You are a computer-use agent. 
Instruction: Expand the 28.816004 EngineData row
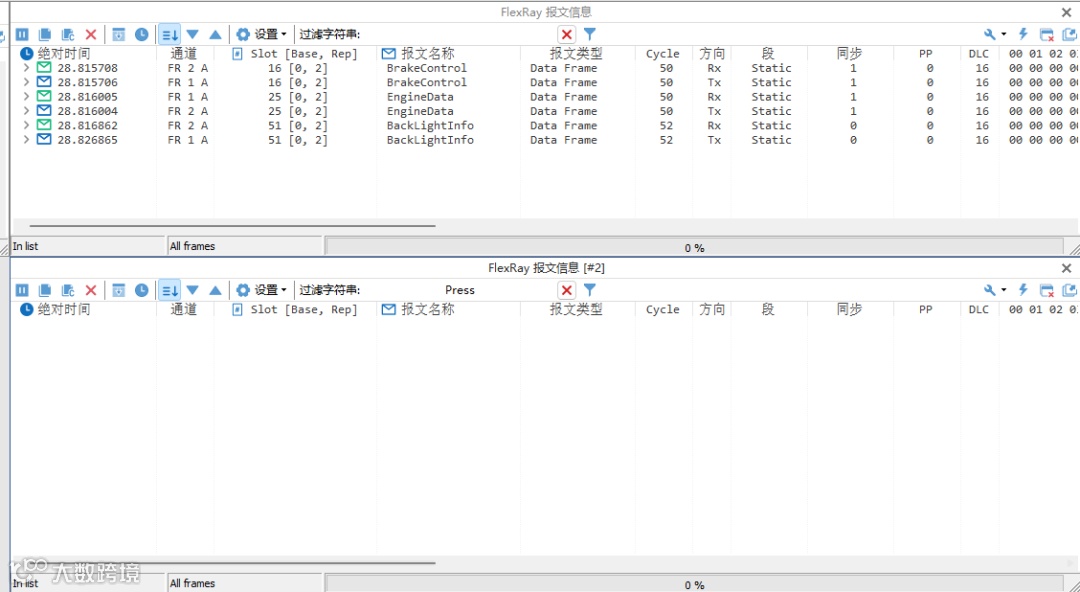(26, 111)
